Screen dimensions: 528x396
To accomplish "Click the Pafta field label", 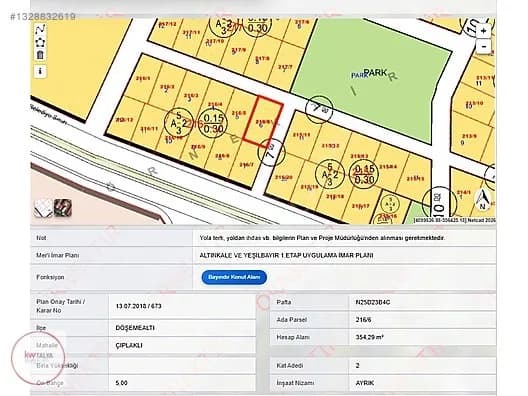I will pyautogui.click(x=284, y=302).
